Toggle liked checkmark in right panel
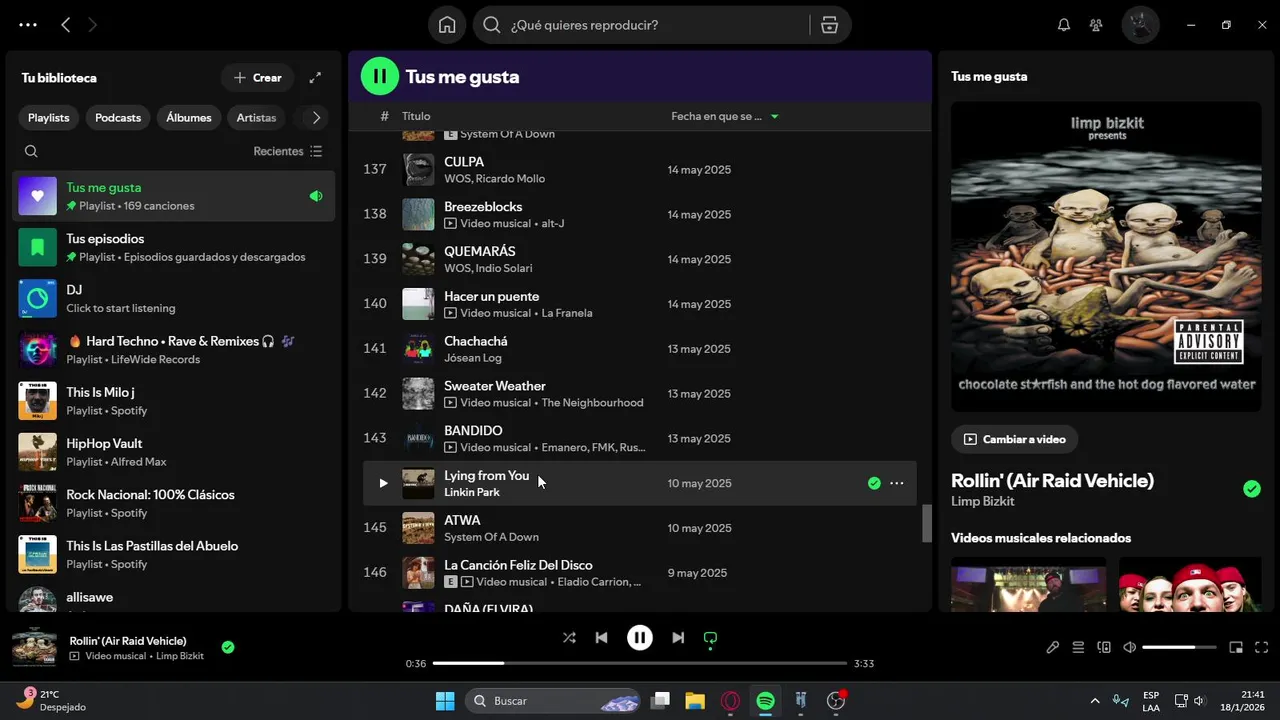1280x720 pixels. (x=1252, y=489)
